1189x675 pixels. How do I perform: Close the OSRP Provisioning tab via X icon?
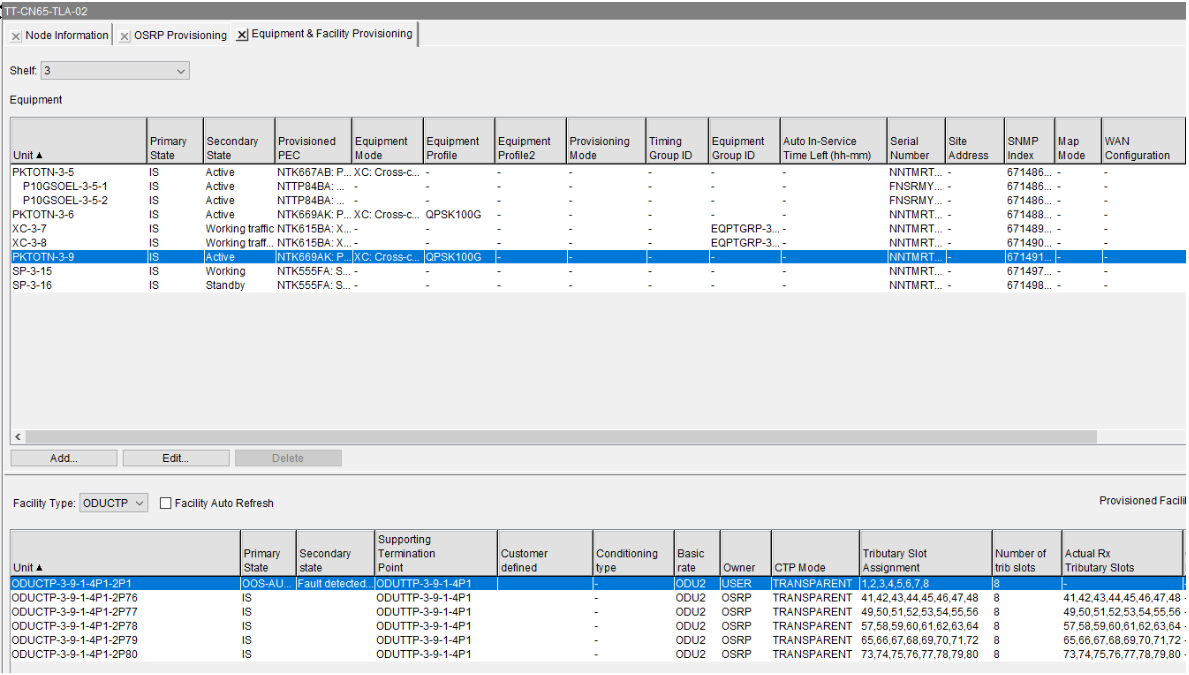point(125,36)
